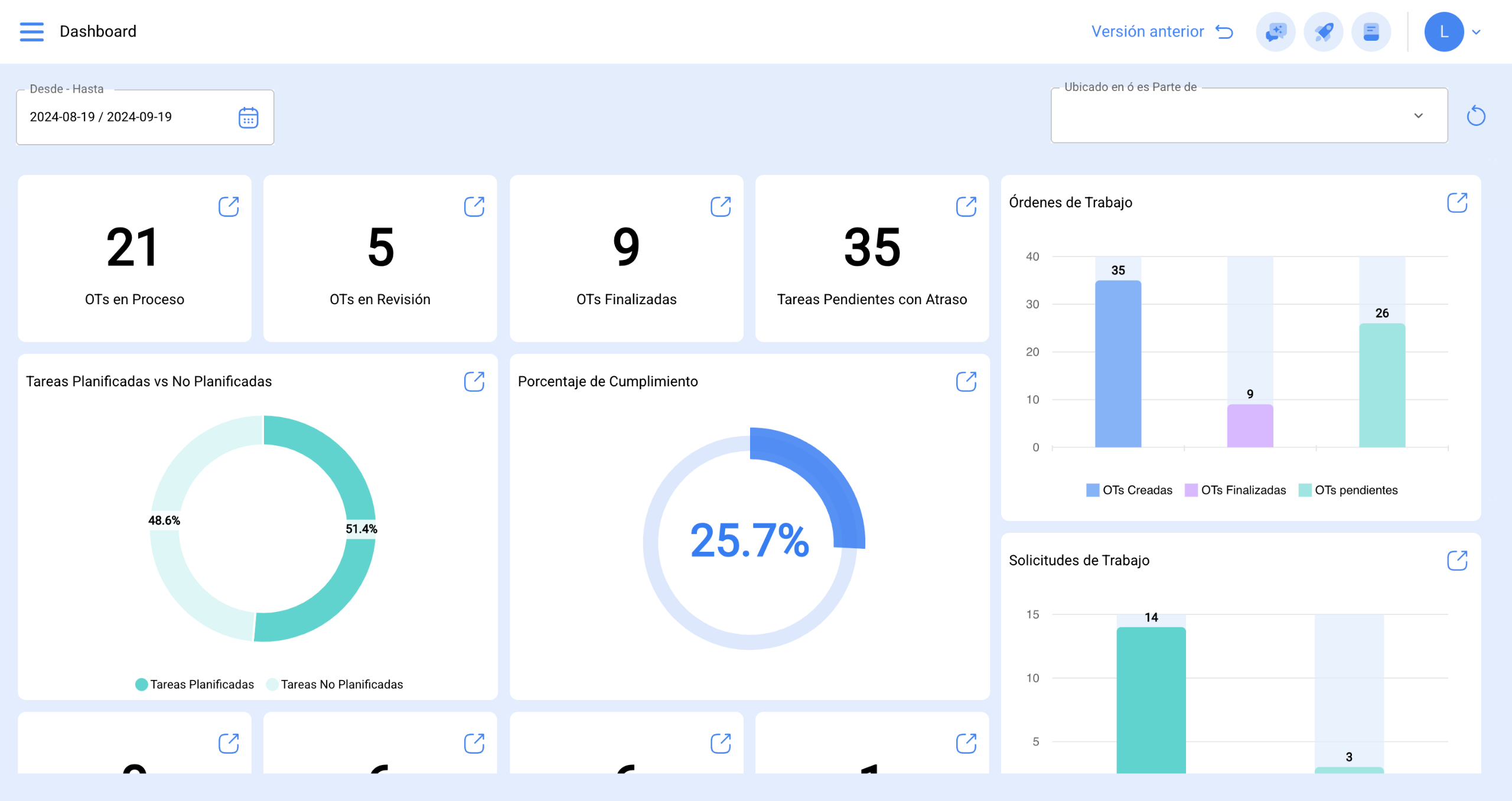Image resolution: width=1512 pixels, height=801 pixels.
Task: Open Porcentaje de Cumplimiento detail icon
Action: click(966, 382)
